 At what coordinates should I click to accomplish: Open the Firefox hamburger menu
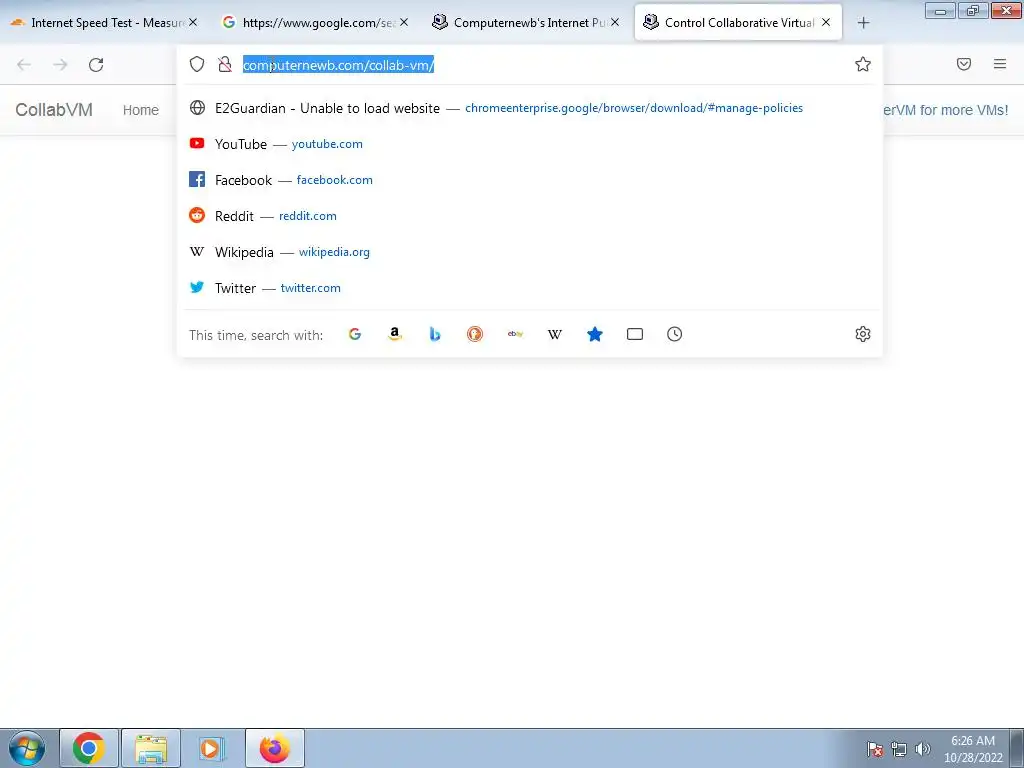[x=1000, y=64]
